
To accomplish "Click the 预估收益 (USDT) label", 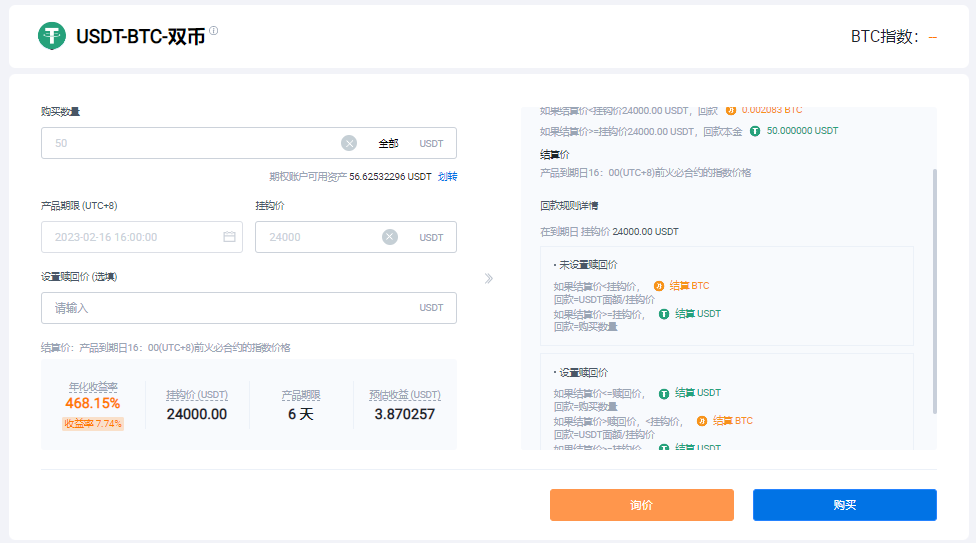I will (x=405, y=395).
